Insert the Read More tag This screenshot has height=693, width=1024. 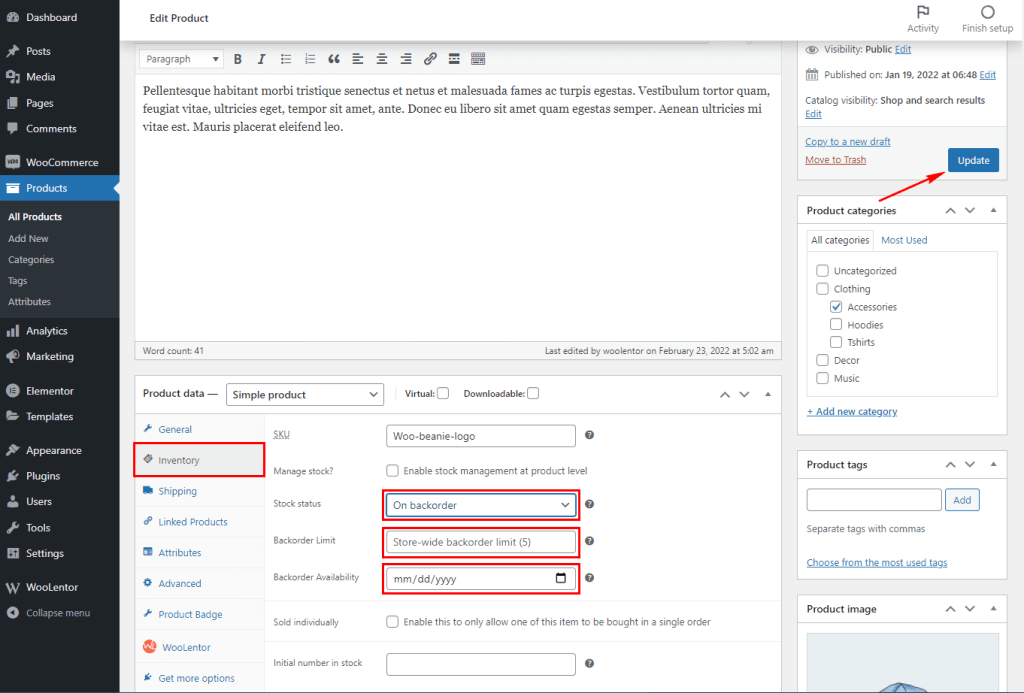[x=454, y=59]
